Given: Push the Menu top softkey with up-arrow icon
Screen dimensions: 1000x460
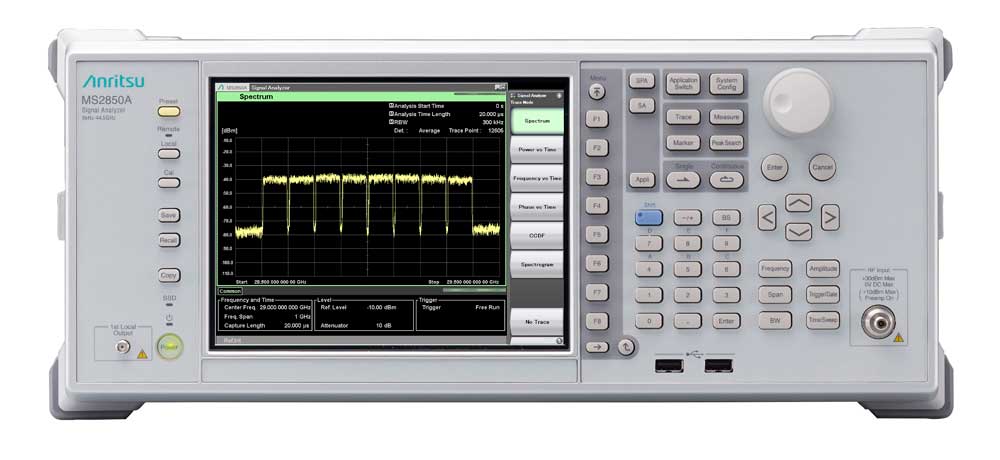Looking at the screenshot, I should (596, 93).
